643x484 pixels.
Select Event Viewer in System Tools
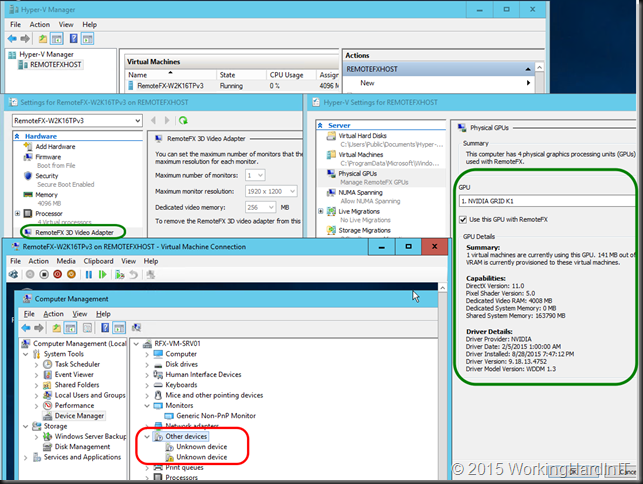point(74,374)
